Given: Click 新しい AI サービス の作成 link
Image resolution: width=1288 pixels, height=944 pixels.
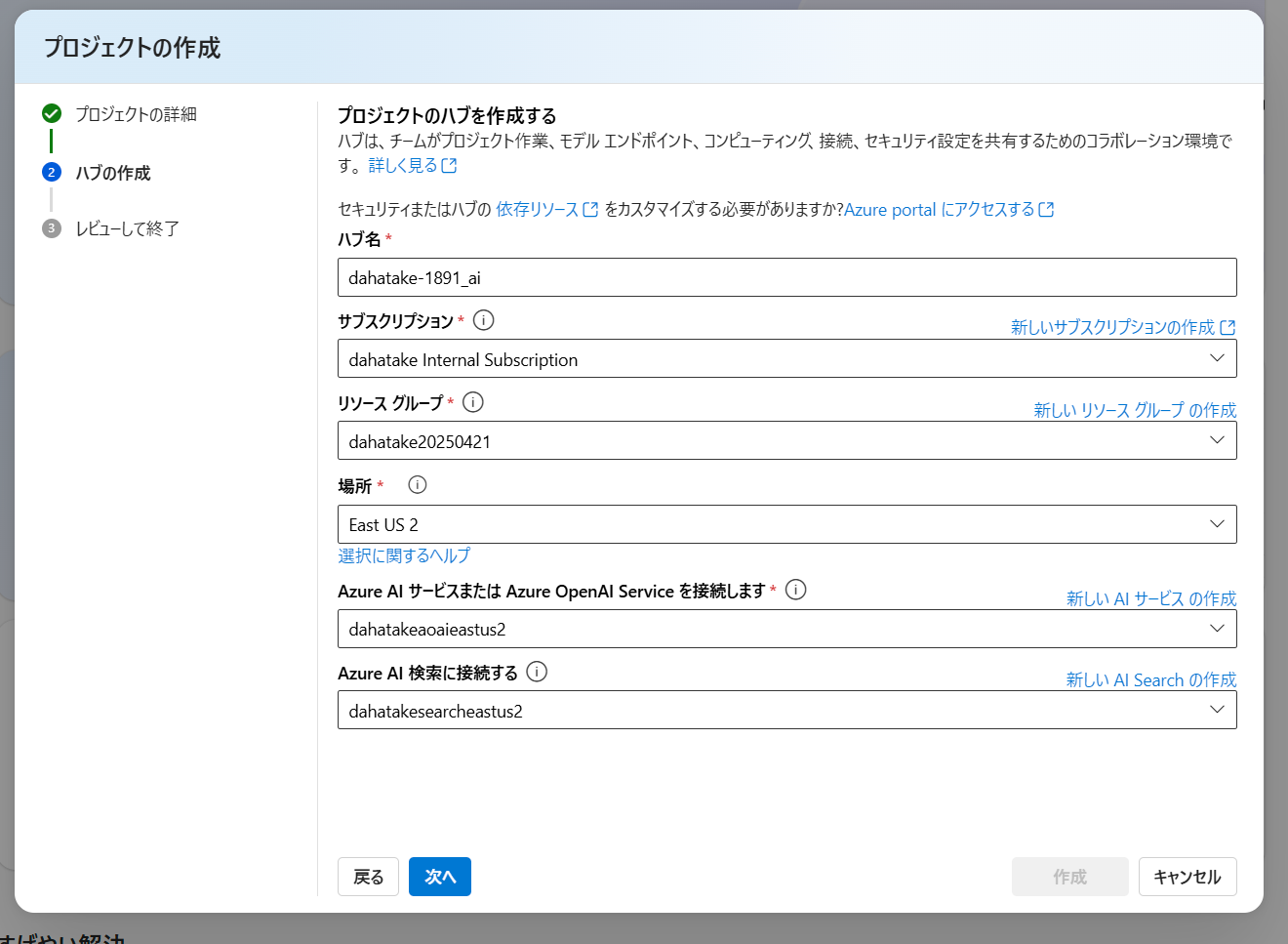Looking at the screenshot, I should coord(1151,598).
